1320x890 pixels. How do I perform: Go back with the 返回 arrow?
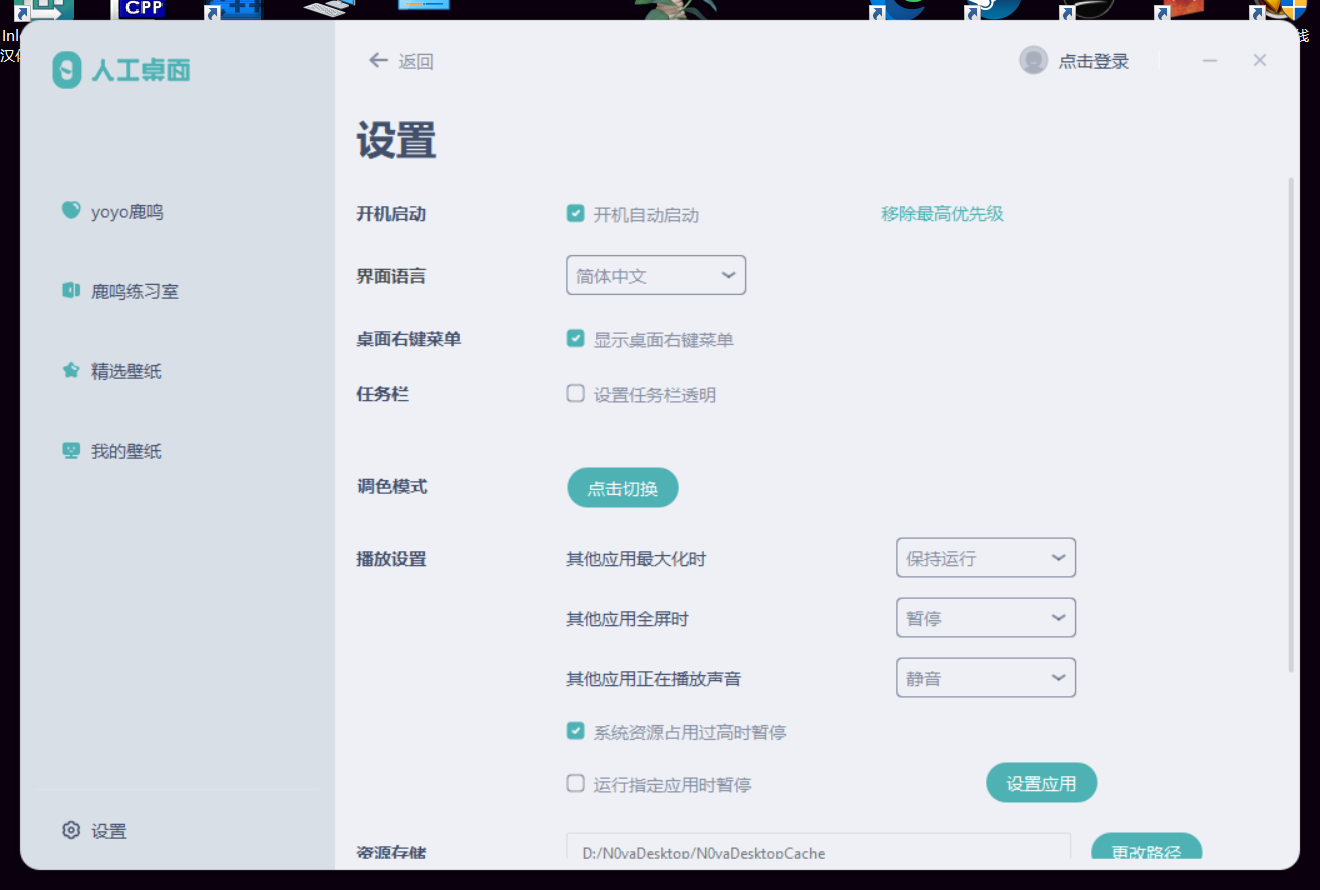click(x=400, y=61)
